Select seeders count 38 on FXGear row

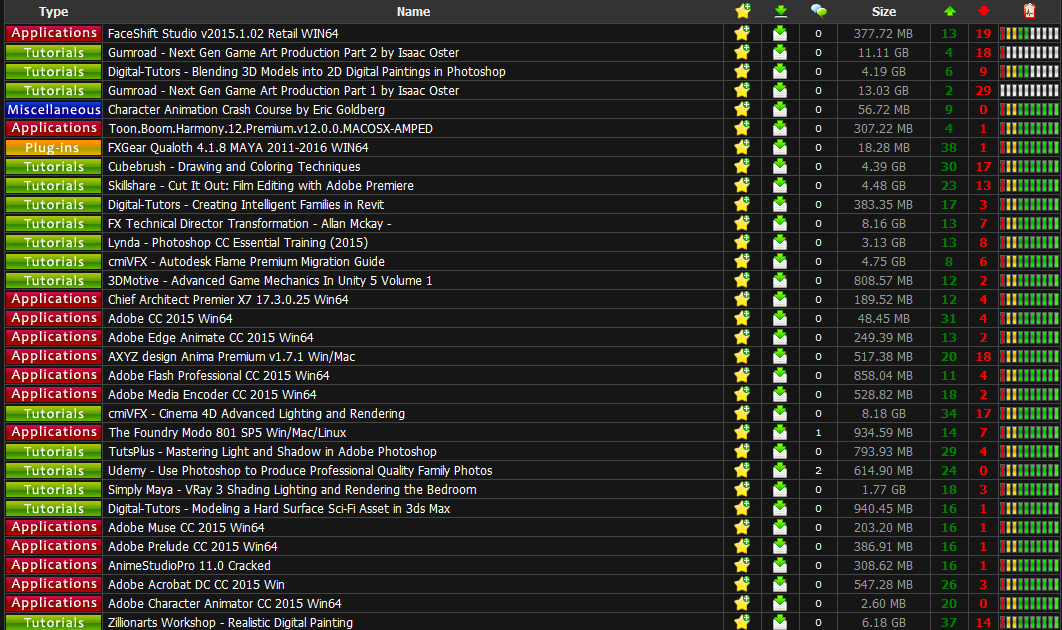point(949,147)
